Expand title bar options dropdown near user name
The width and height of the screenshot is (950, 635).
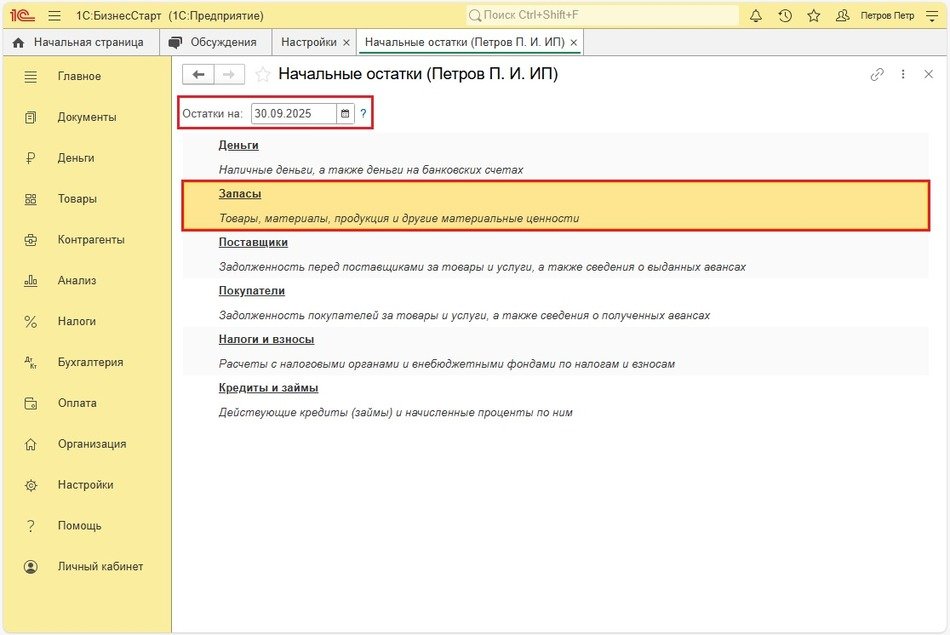(930, 16)
